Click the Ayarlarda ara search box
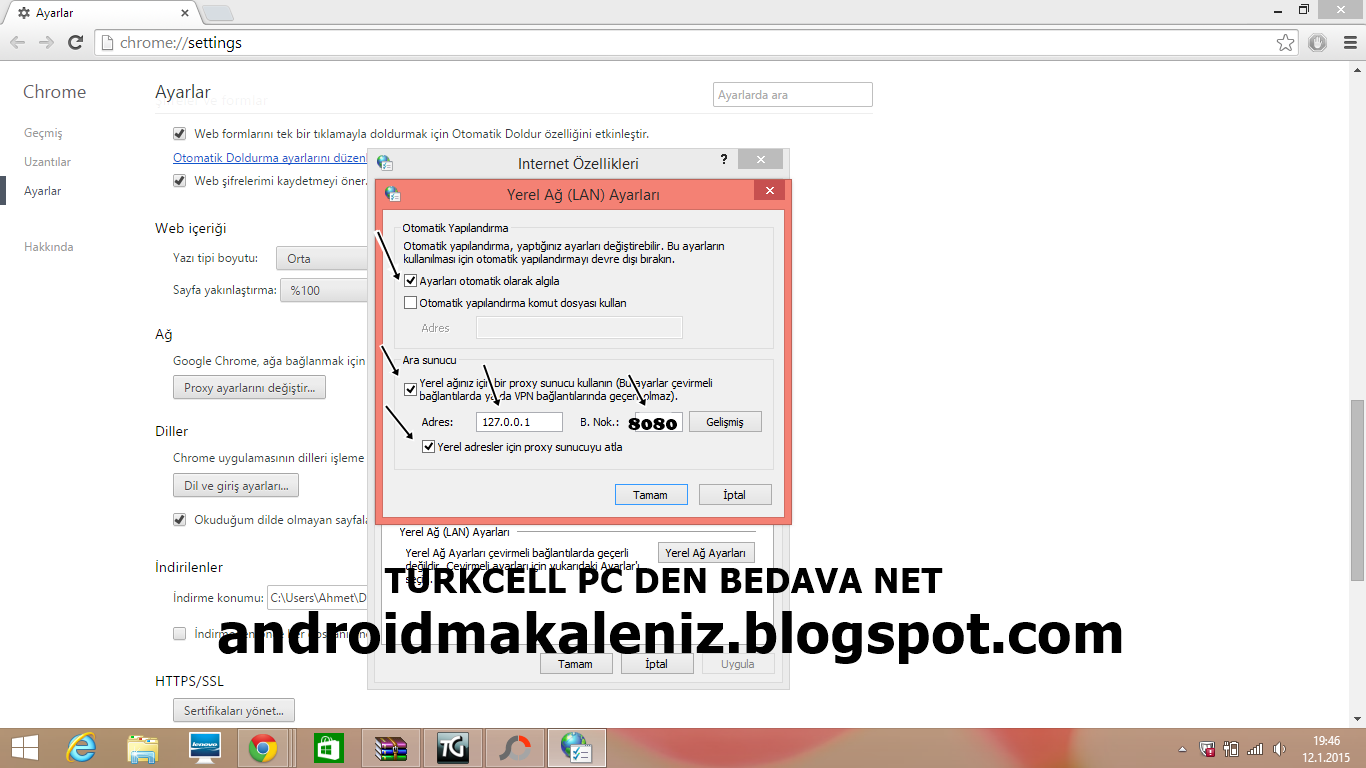Viewport: 1366px width, 768px height. coord(793,95)
